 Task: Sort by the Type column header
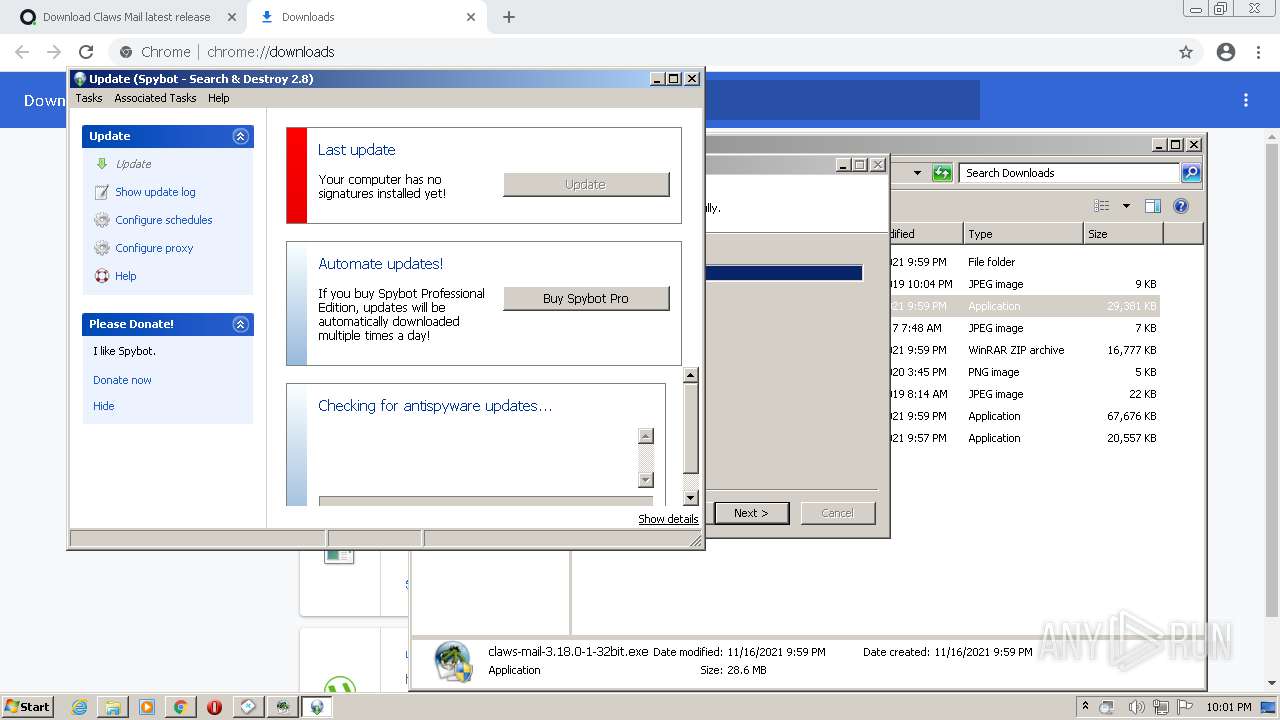pos(1023,234)
